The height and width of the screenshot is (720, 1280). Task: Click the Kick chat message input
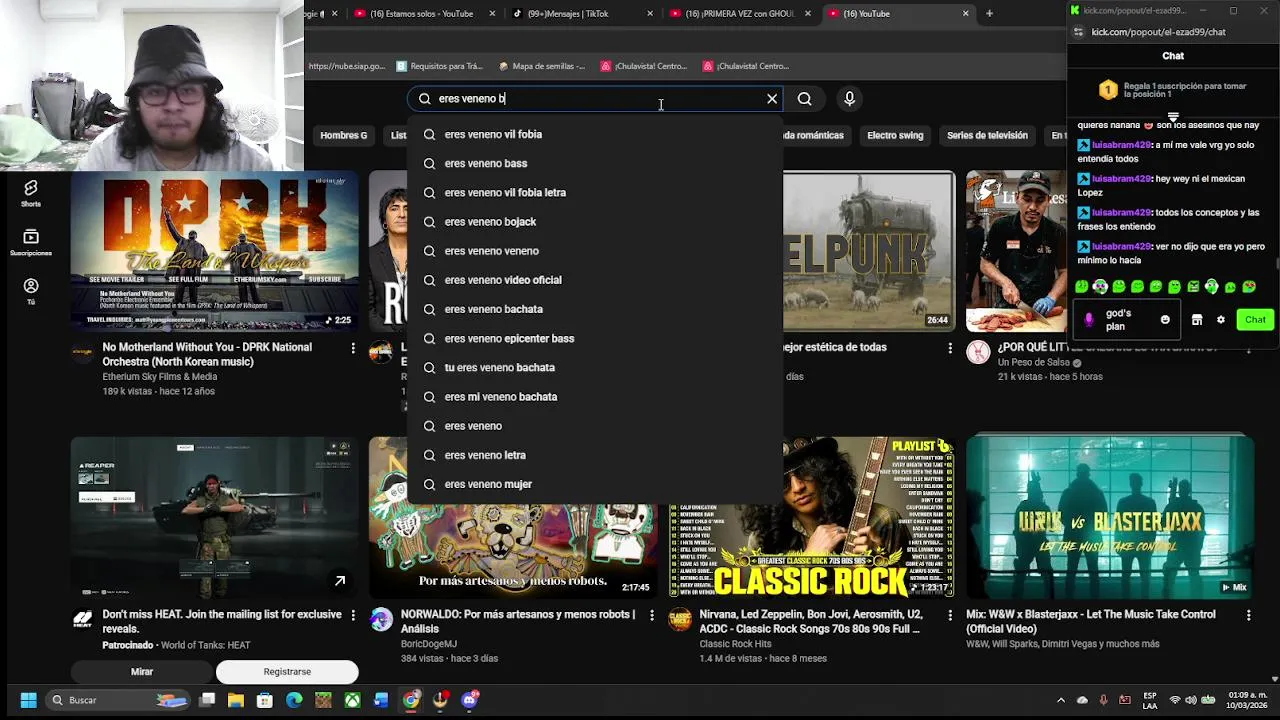1125,320
